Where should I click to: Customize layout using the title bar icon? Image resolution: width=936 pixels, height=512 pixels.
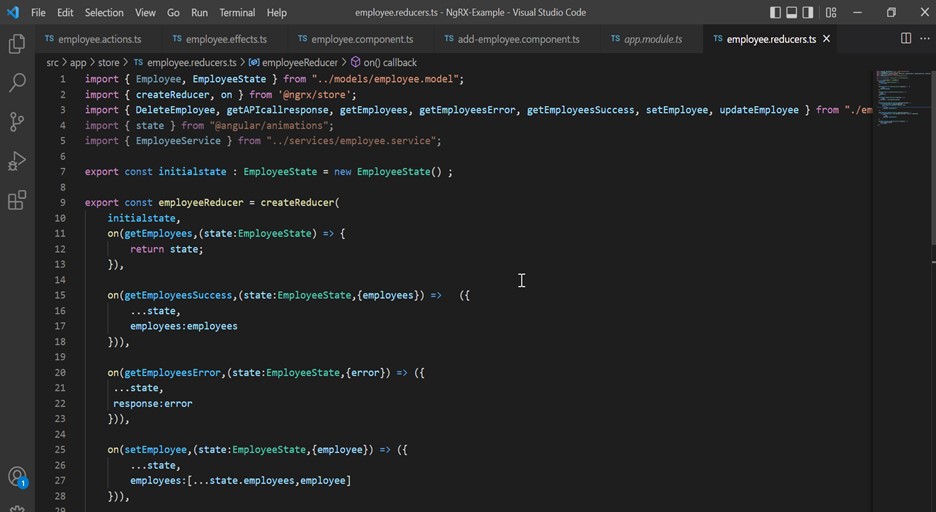[831, 13]
